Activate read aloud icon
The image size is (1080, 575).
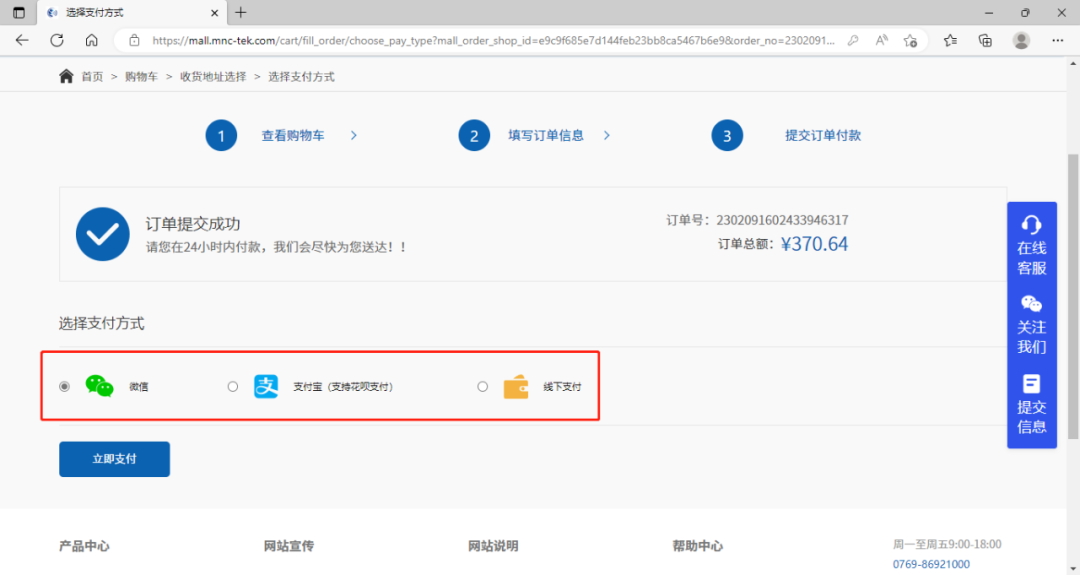click(882, 41)
